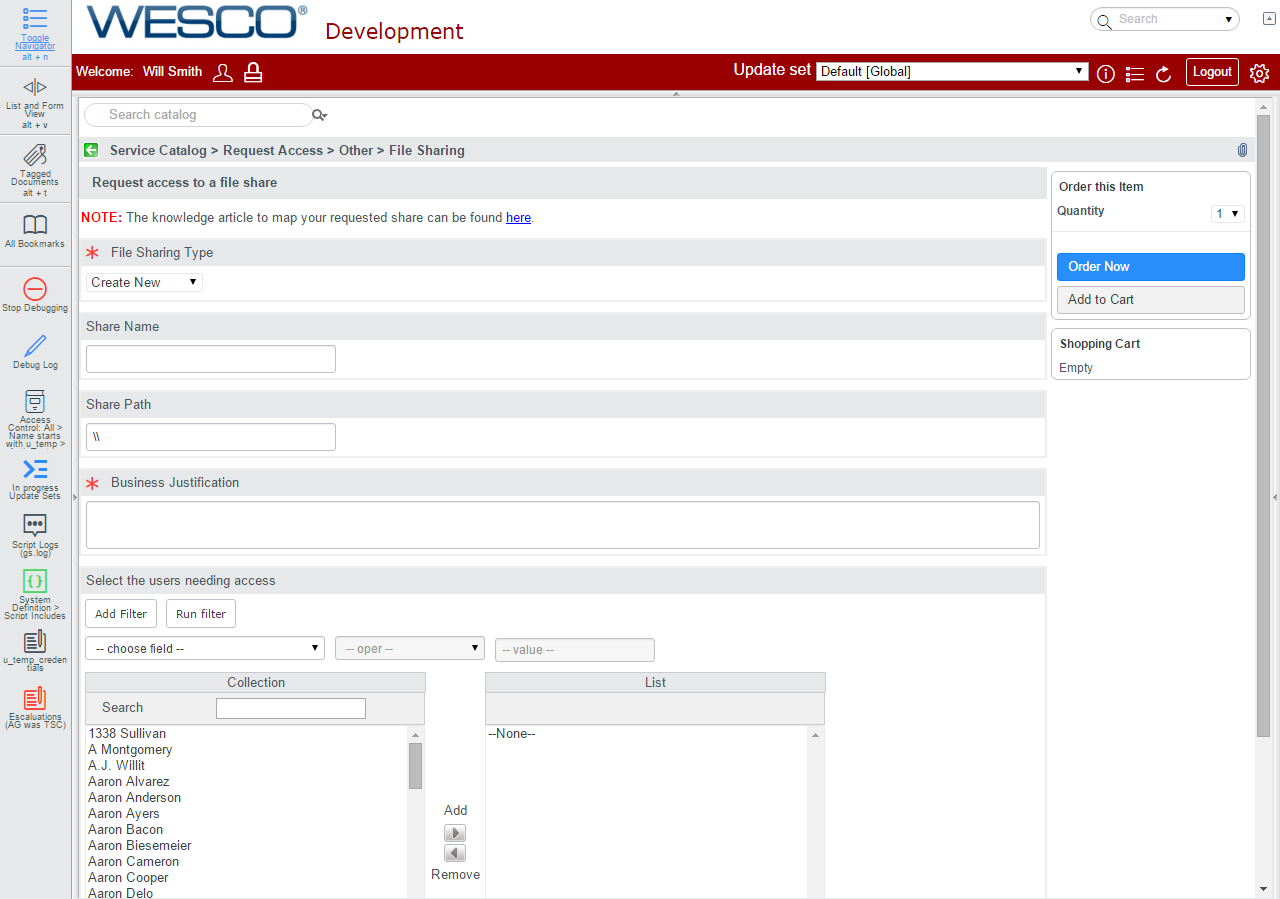Go to the Other breadcrumb
The height and width of the screenshot is (899, 1280).
point(356,150)
